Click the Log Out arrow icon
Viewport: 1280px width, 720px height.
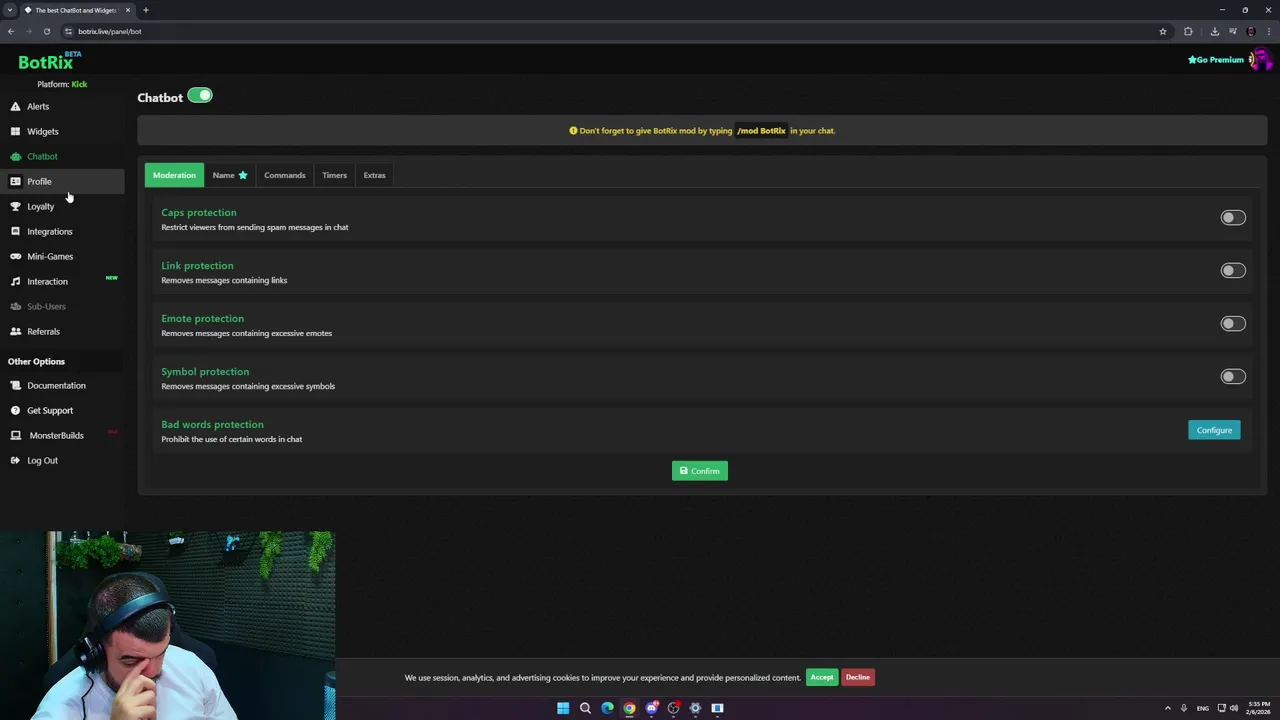[x=15, y=460]
